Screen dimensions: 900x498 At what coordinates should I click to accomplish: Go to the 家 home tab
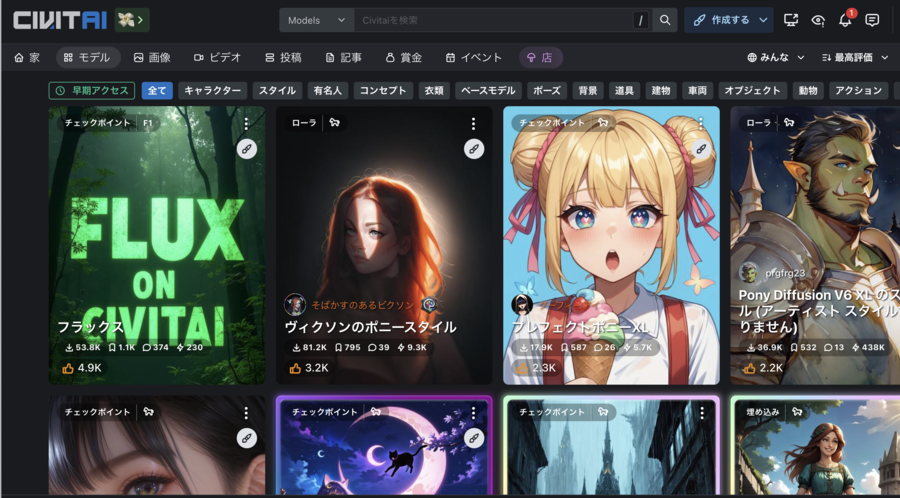coord(27,57)
